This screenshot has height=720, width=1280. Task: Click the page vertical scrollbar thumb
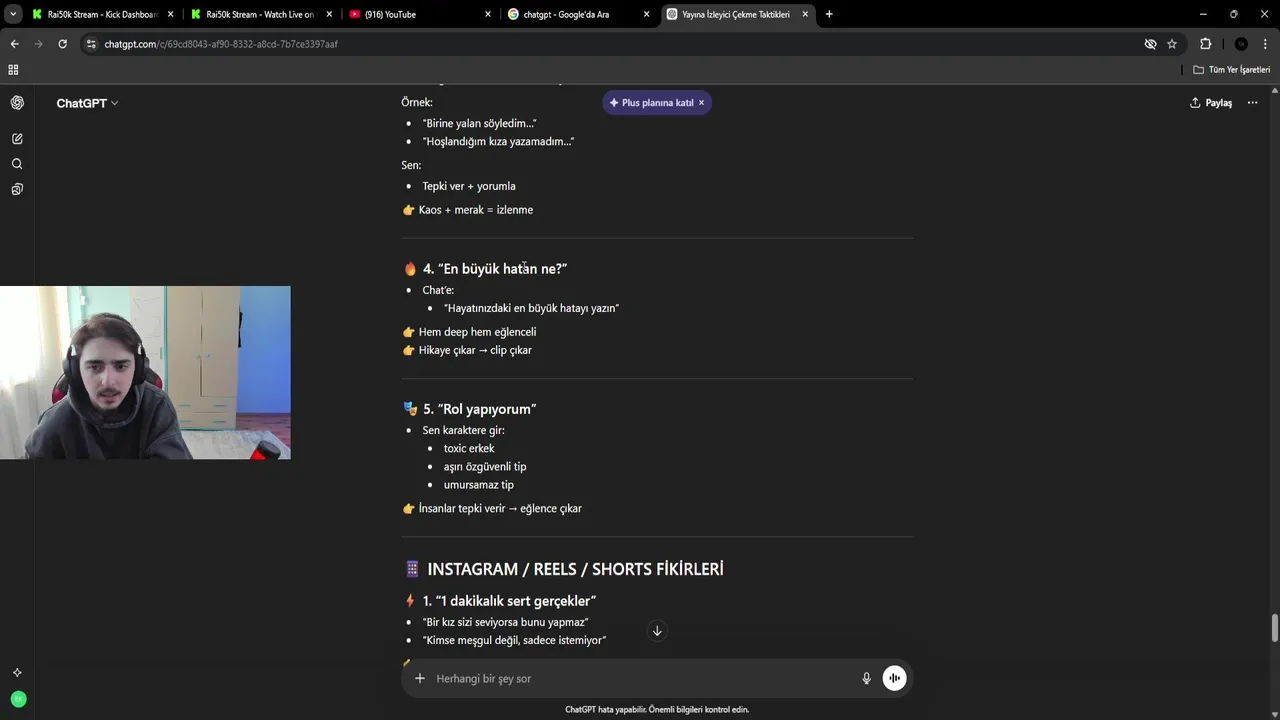coord(1275,629)
